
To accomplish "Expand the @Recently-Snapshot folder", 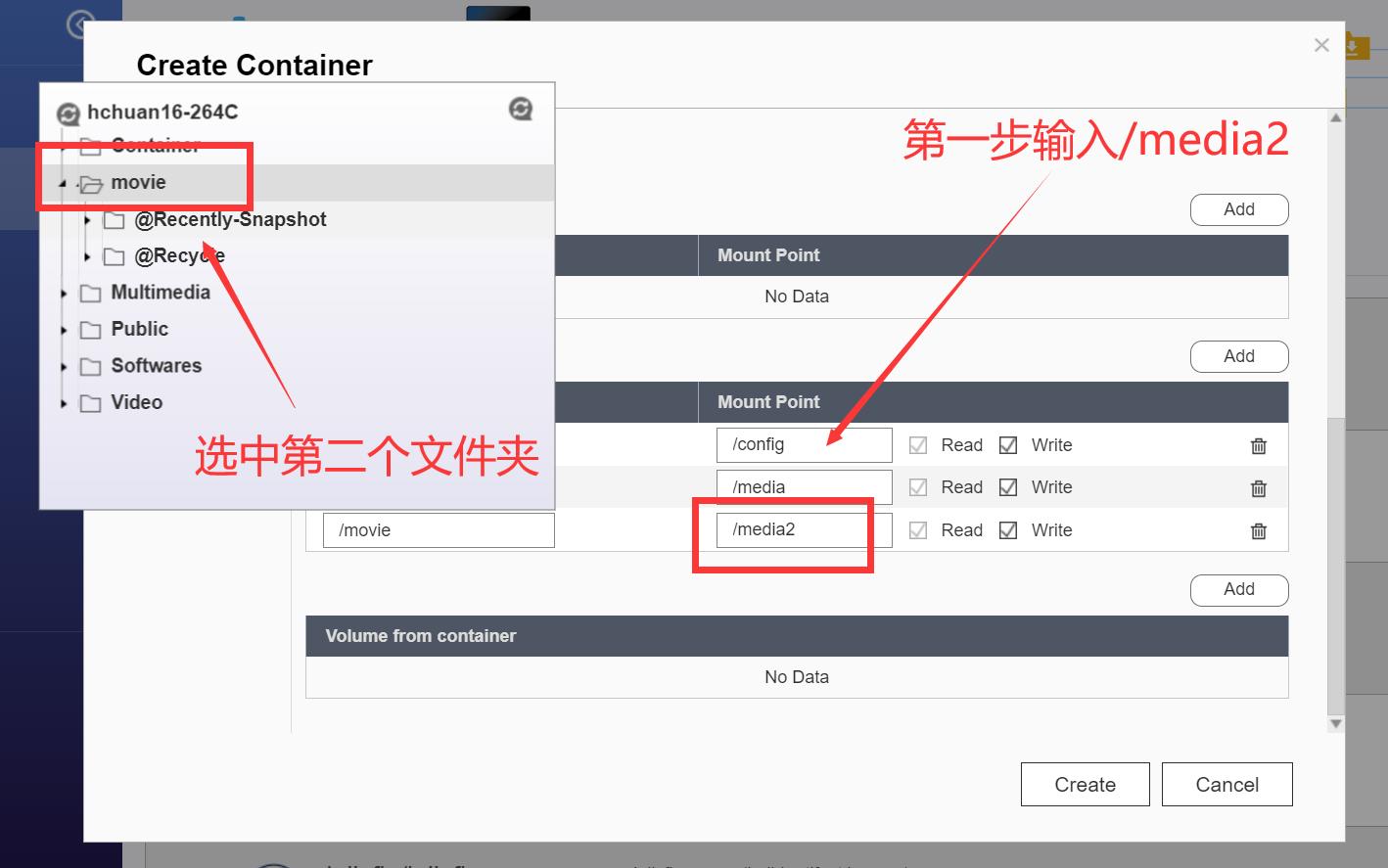I will click(87, 220).
